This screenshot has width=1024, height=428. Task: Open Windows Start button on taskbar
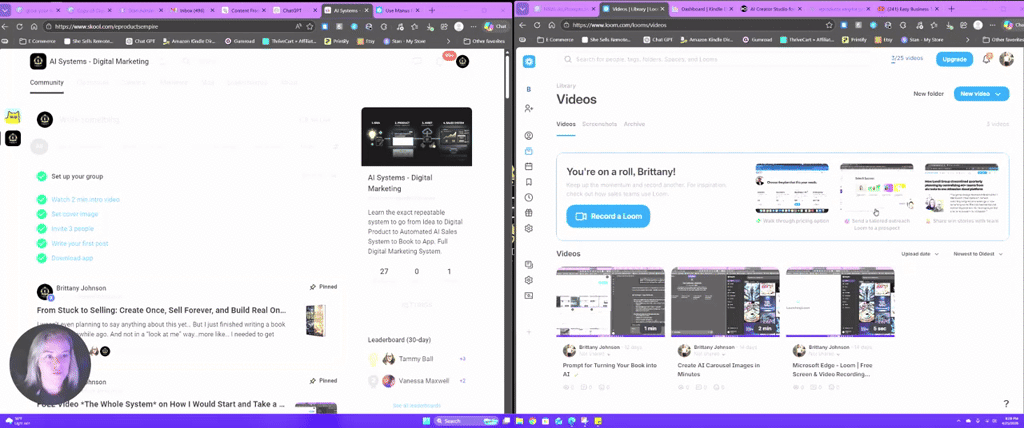point(427,421)
